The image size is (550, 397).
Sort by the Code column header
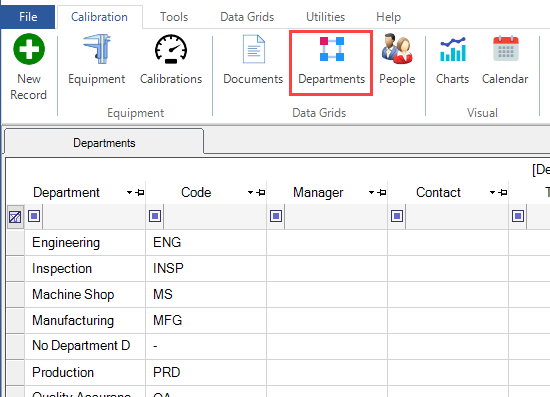[x=196, y=193]
